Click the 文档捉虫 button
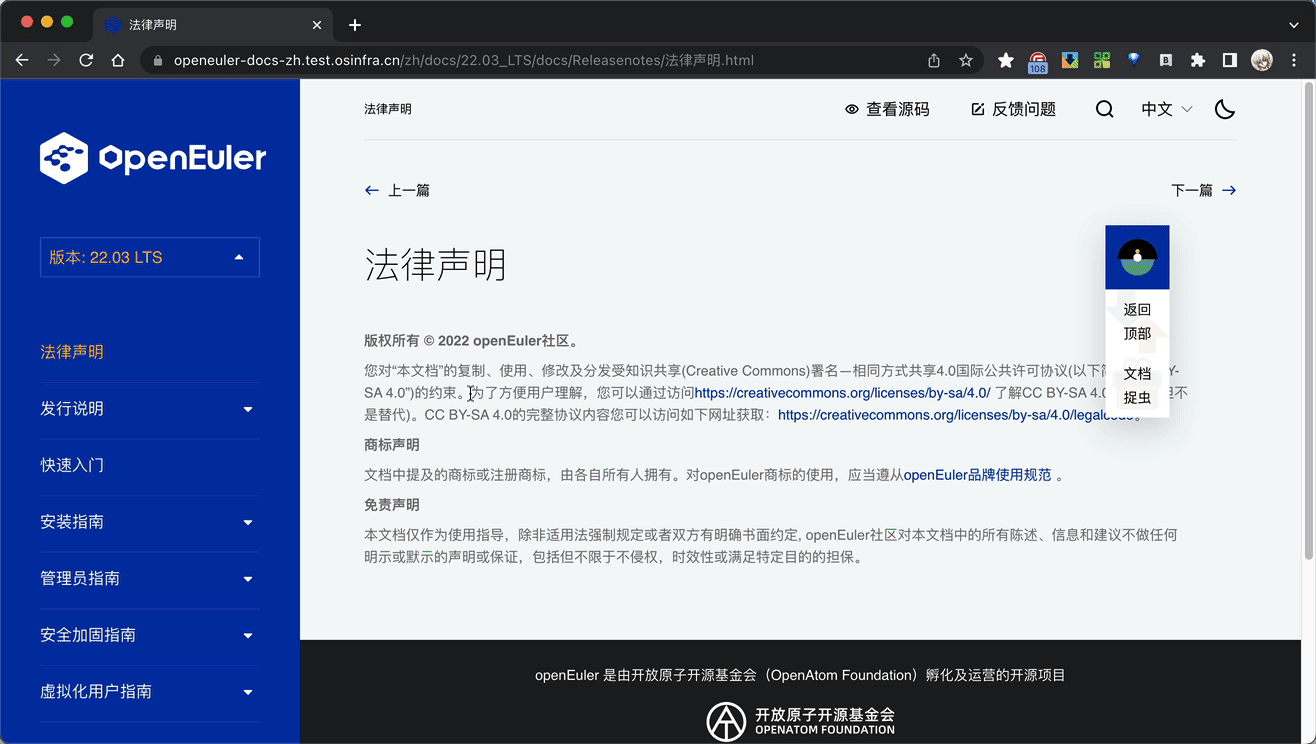1316x744 pixels. click(x=1137, y=385)
